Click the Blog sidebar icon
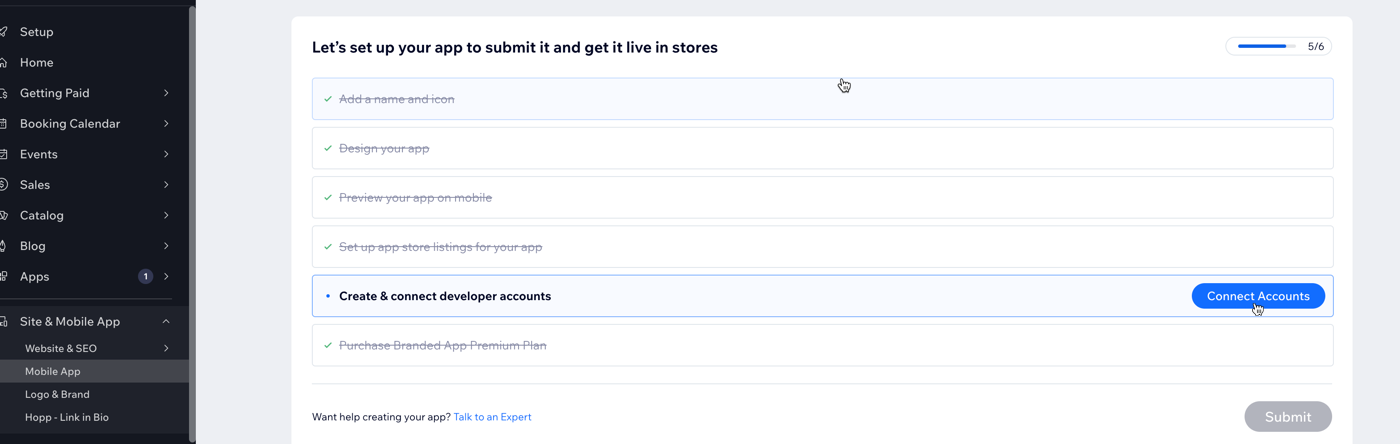 coord(4,246)
